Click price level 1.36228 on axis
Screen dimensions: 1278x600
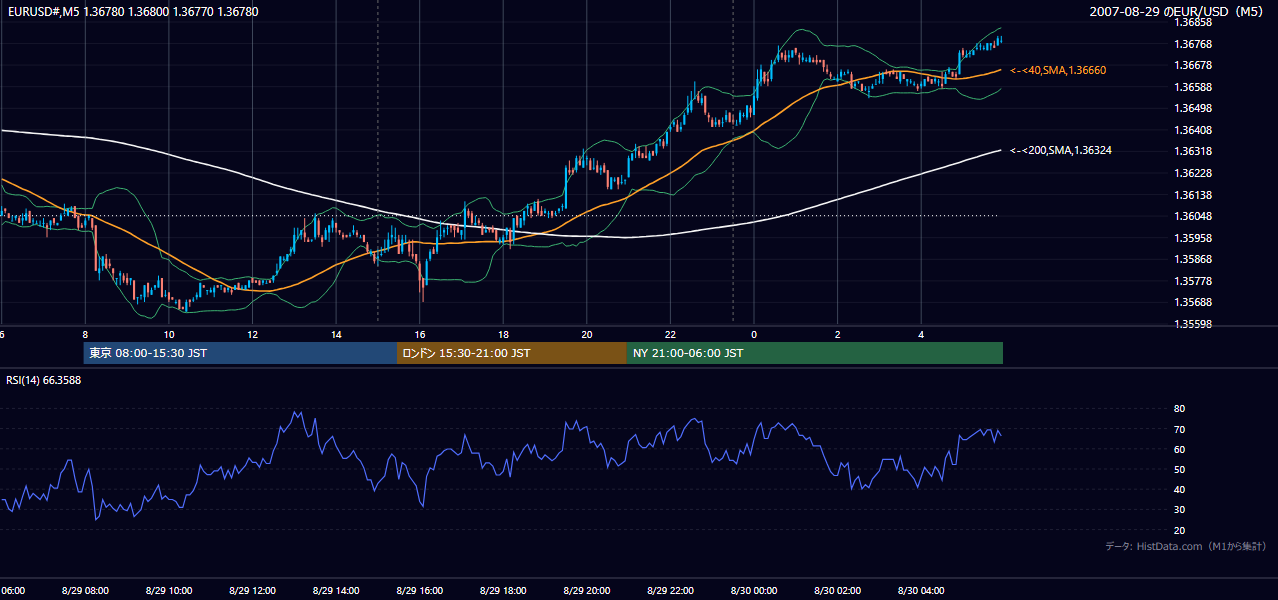coord(1191,173)
